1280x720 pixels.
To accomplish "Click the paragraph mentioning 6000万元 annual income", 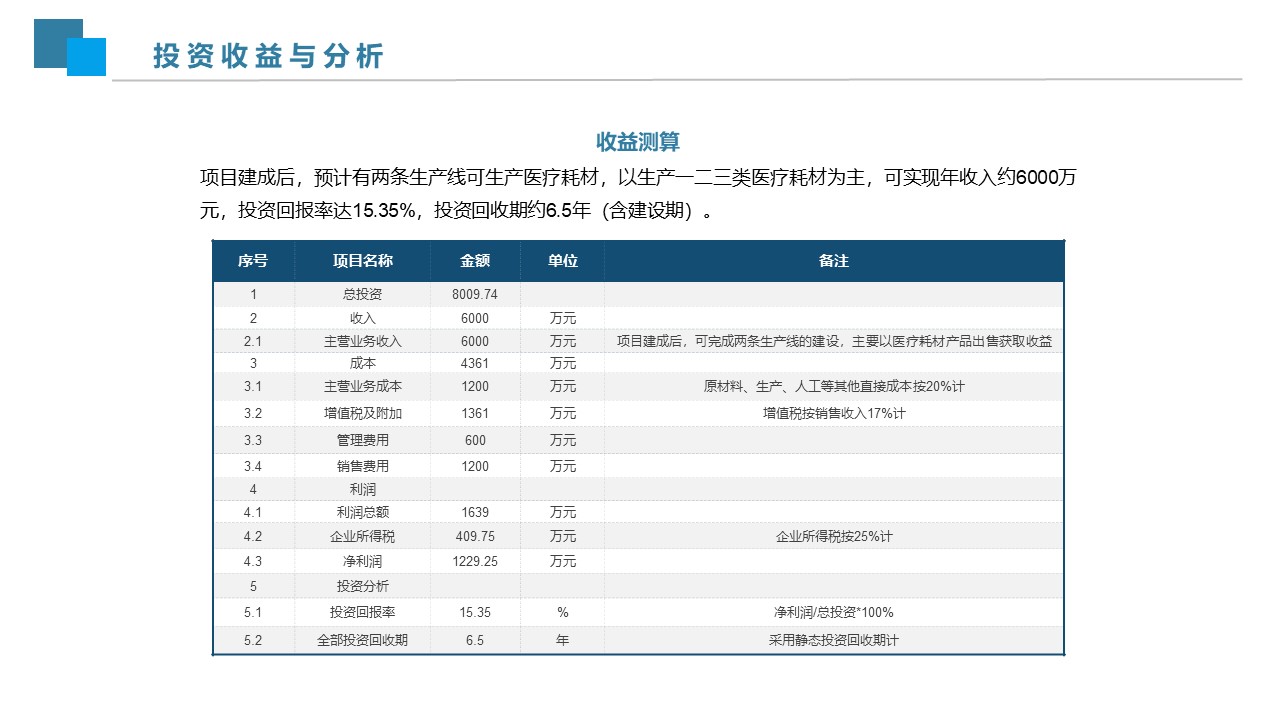I will coord(638,194).
